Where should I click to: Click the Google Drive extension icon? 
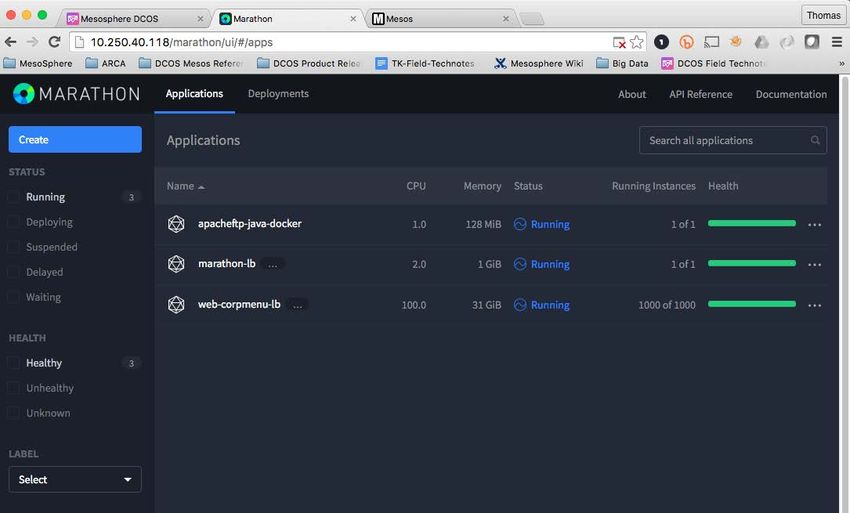[x=762, y=42]
